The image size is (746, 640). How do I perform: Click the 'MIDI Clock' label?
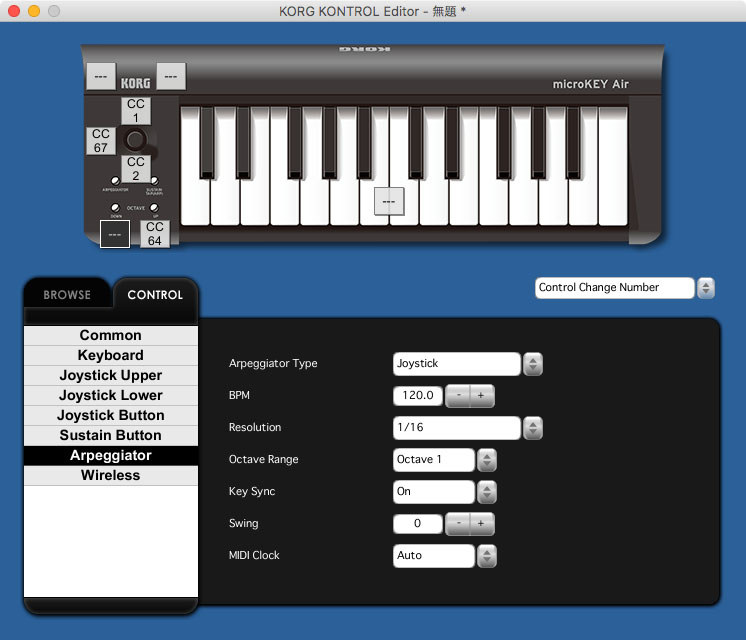[254, 555]
